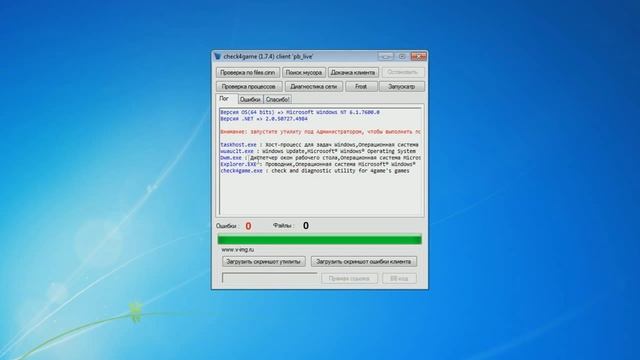Click the .NET version log line
Viewport: 640px width, 360px height.
tap(264, 118)
